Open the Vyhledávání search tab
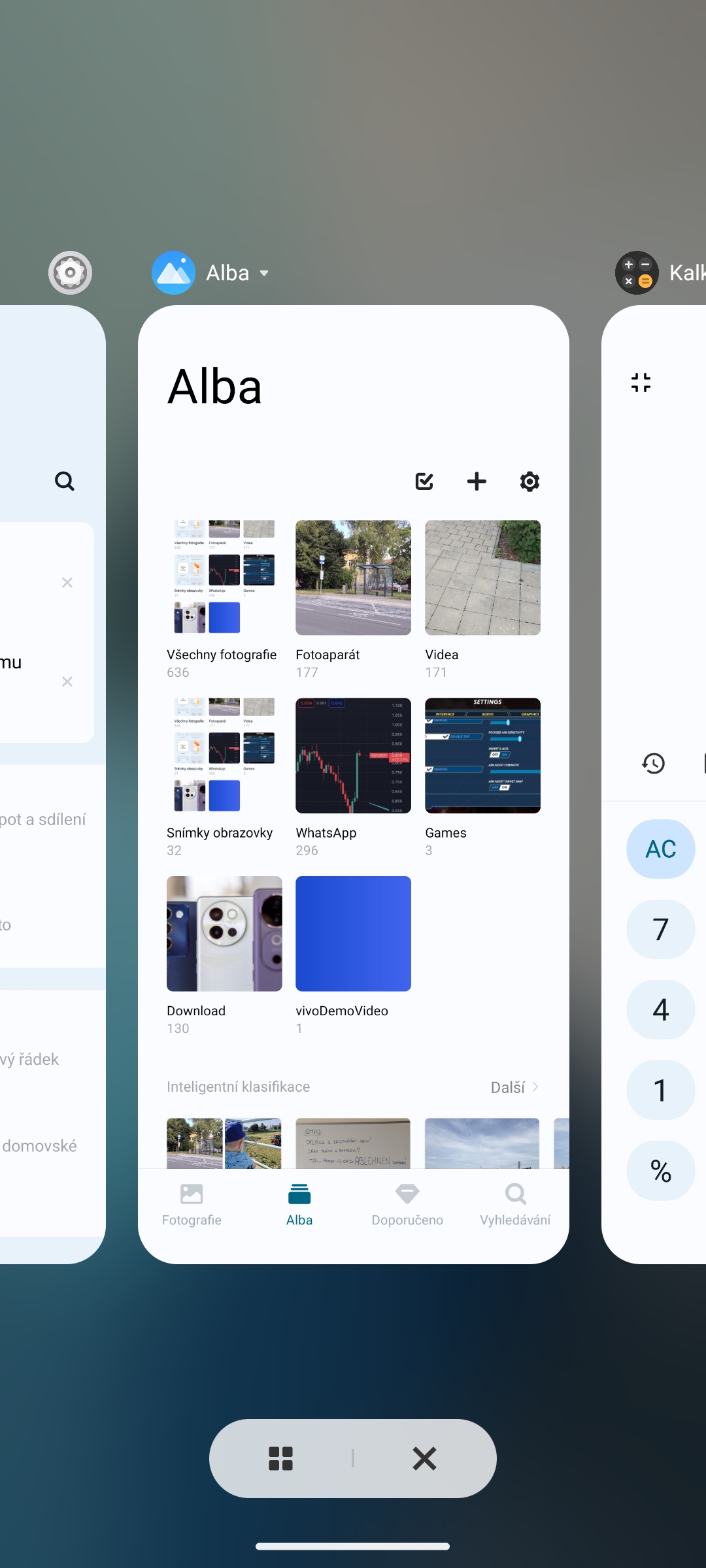The width and height of the screenshot is (706, 1568). pyautogui.click(x=515, y=1205)
